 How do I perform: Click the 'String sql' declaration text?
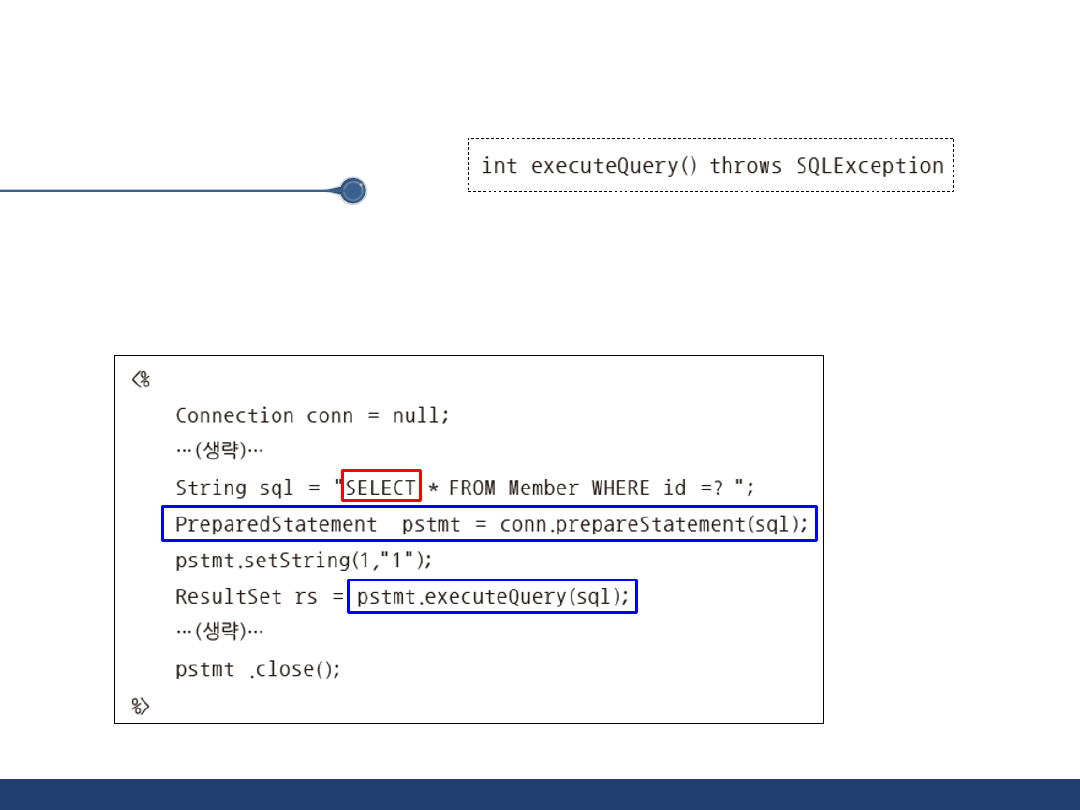[x=234, y=488]
